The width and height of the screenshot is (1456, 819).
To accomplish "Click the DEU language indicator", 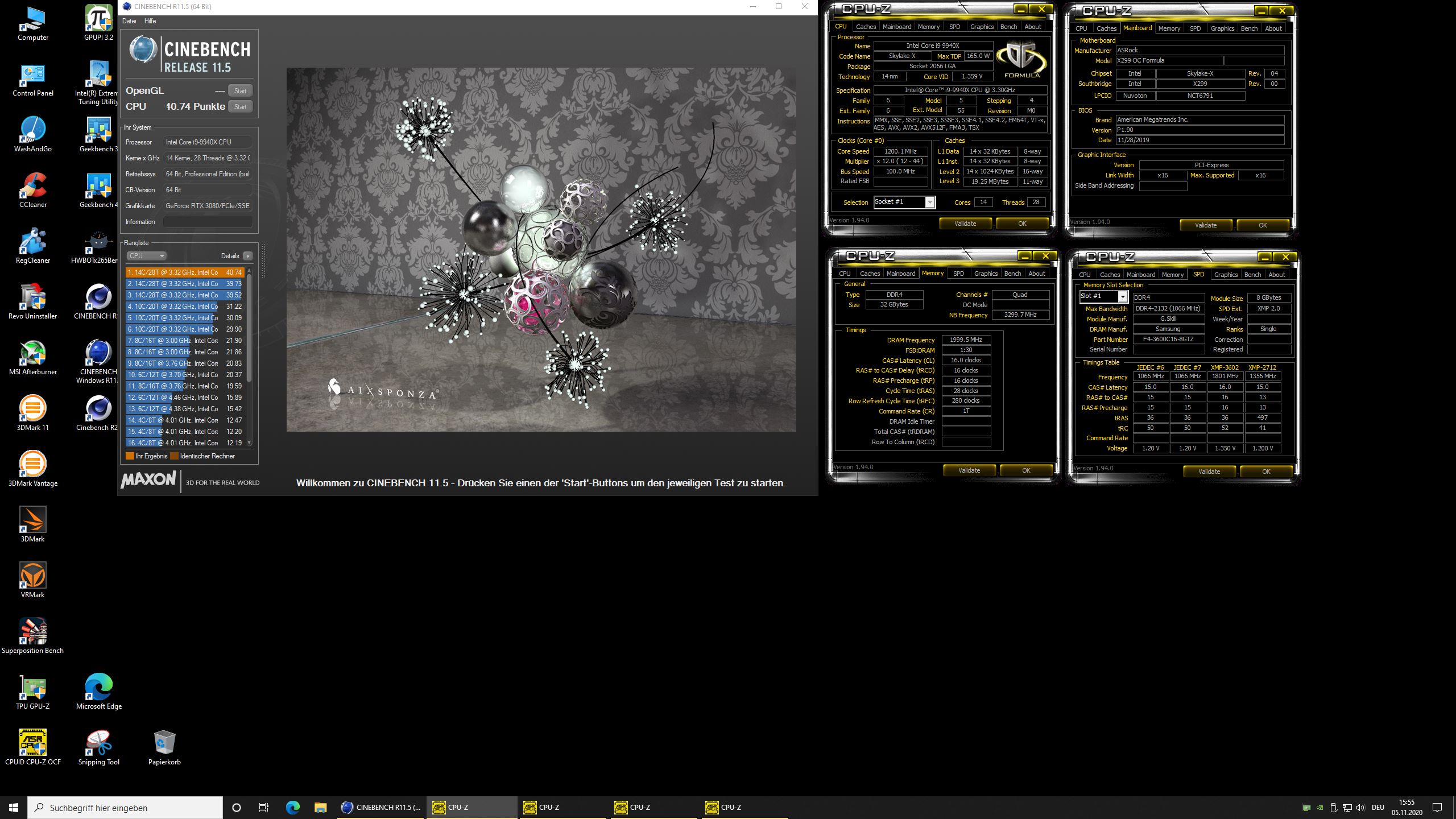I will (x=1378, y=808).
